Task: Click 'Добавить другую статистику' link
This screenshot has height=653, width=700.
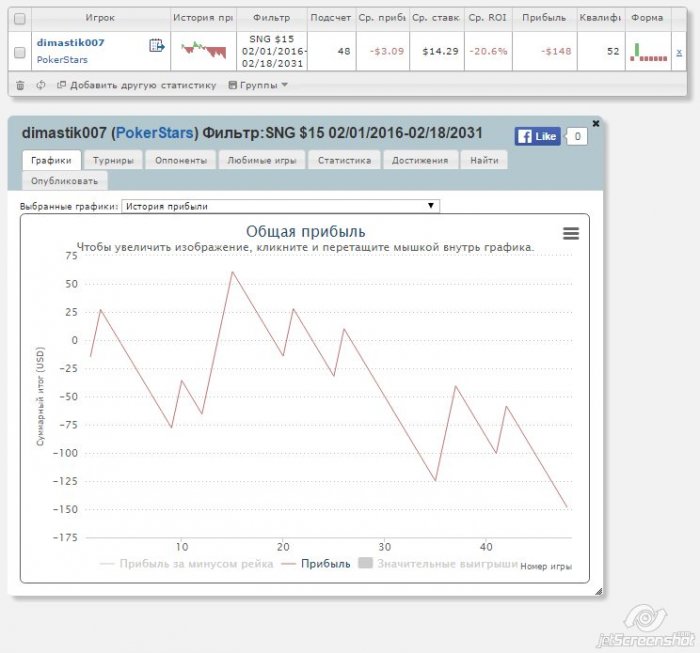Action: pyautogui.click(x=136, y=85)
